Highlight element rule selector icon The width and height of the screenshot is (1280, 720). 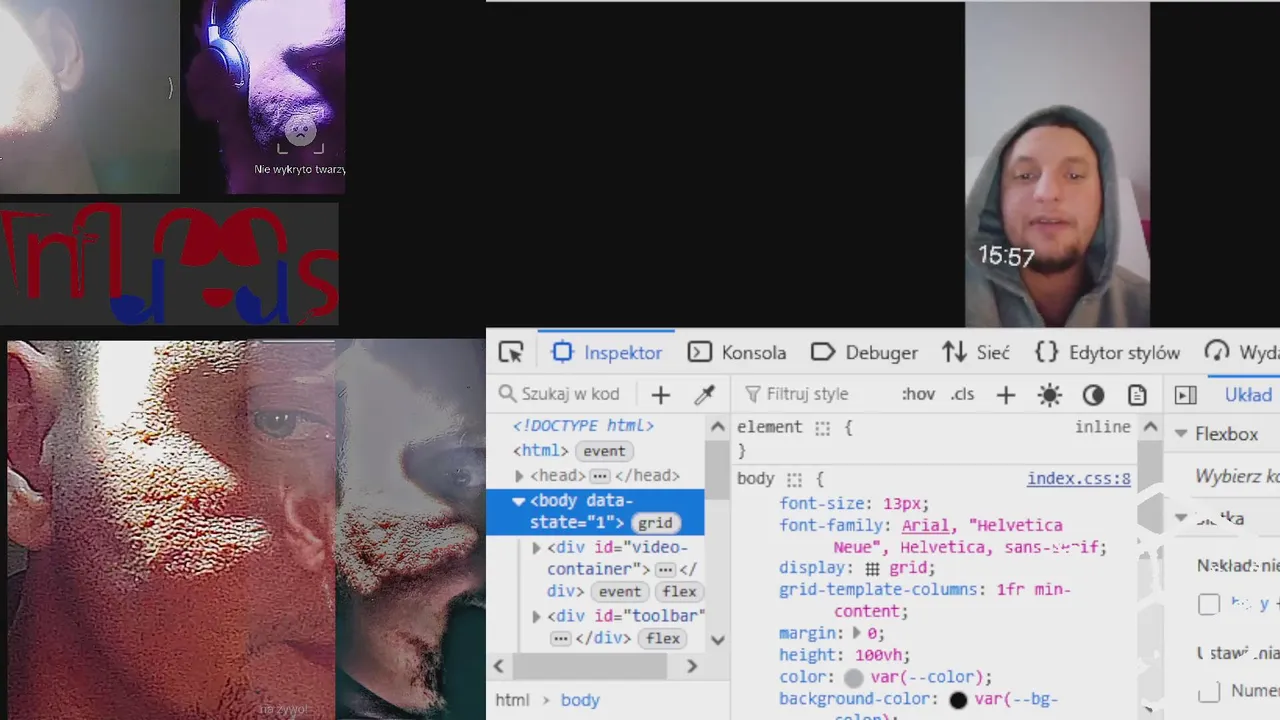point(822,428)
